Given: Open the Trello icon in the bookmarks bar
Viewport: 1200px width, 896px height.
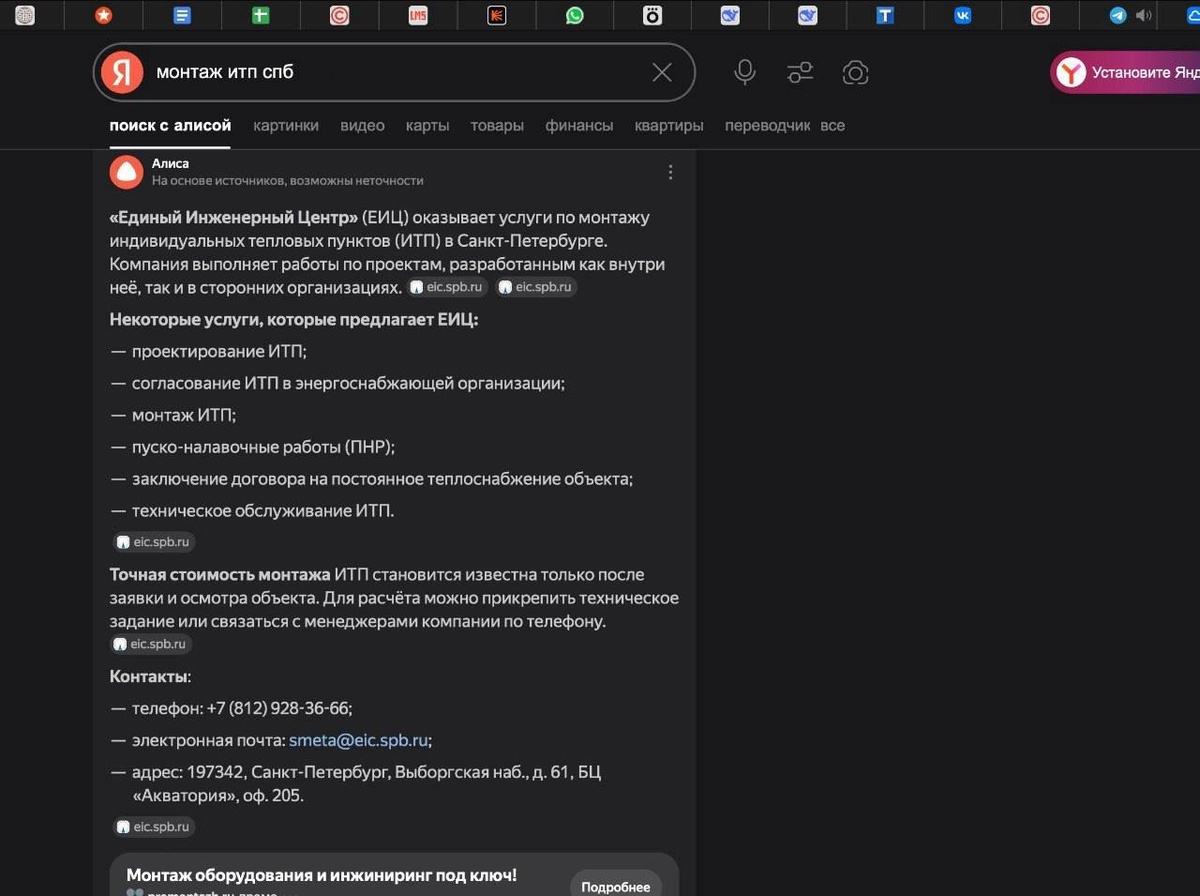Looking at the screenshot, I should point(885,15).
